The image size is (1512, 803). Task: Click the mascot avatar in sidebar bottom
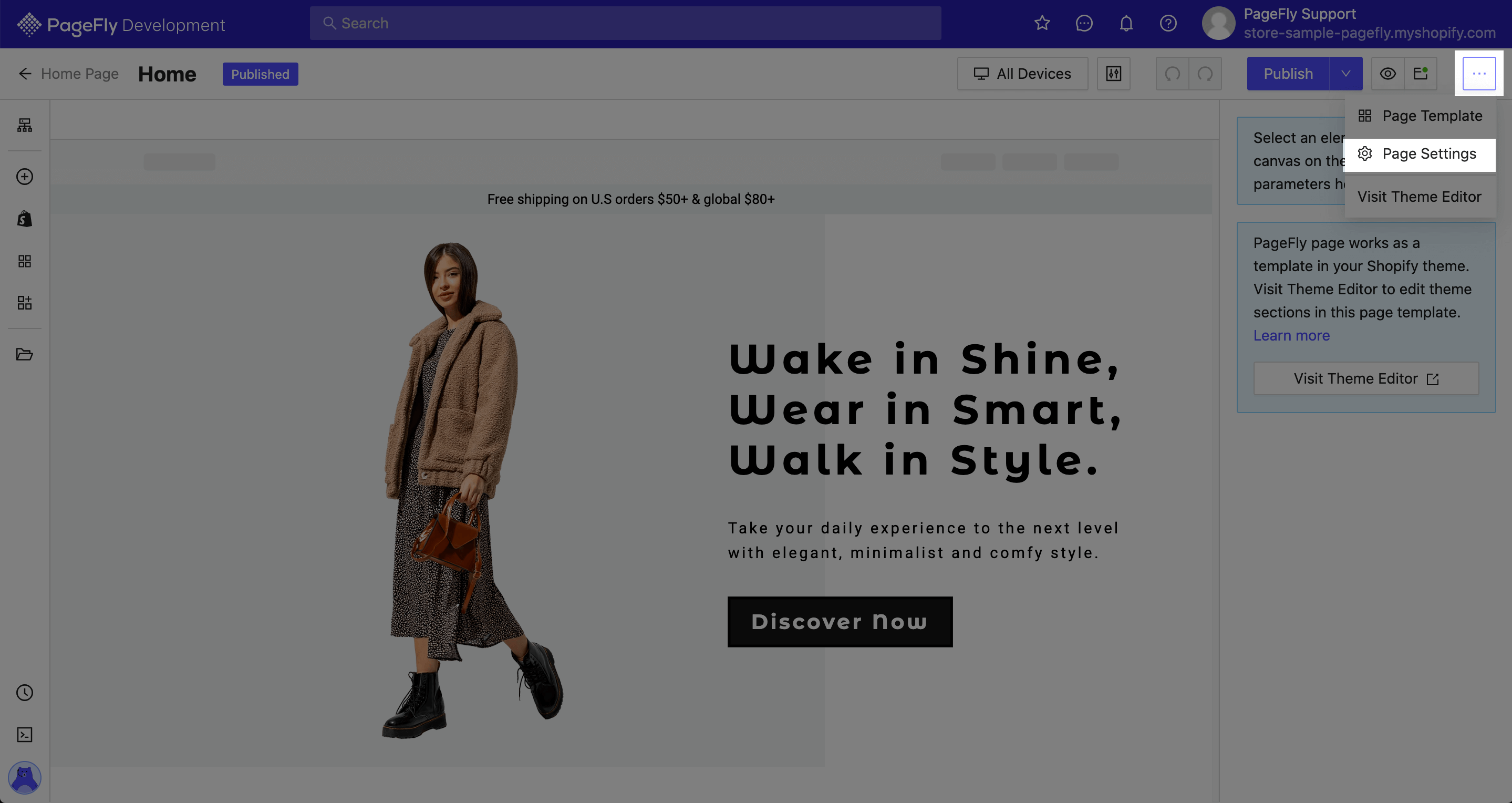[x=25, y=778]
